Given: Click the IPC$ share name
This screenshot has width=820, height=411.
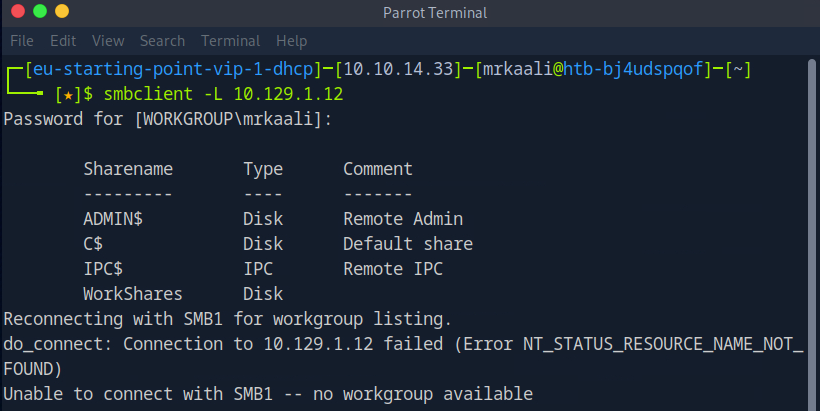Looking at the screenshot, I should (104, 269).
